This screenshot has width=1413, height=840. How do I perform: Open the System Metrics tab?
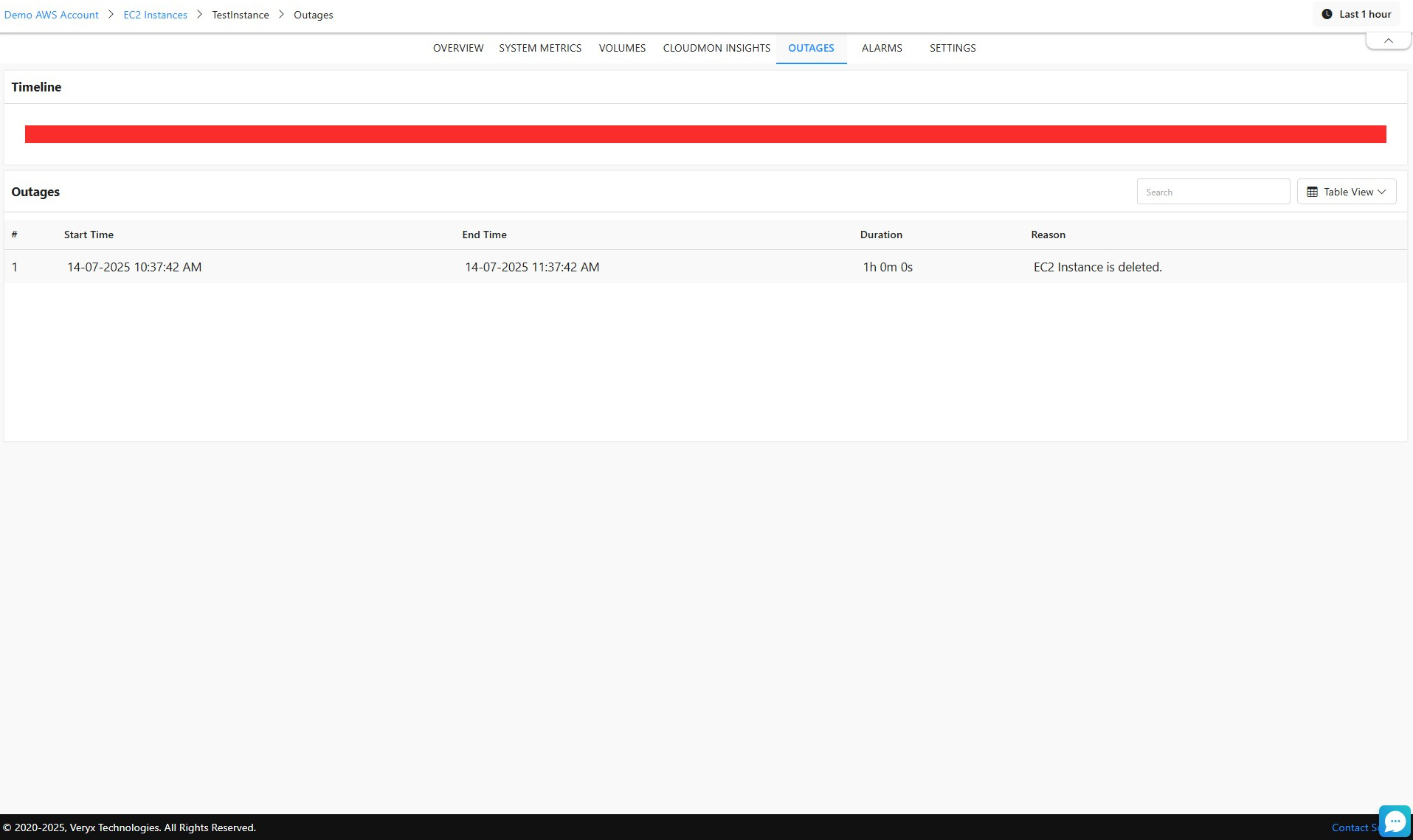click(x=539, y=48)
